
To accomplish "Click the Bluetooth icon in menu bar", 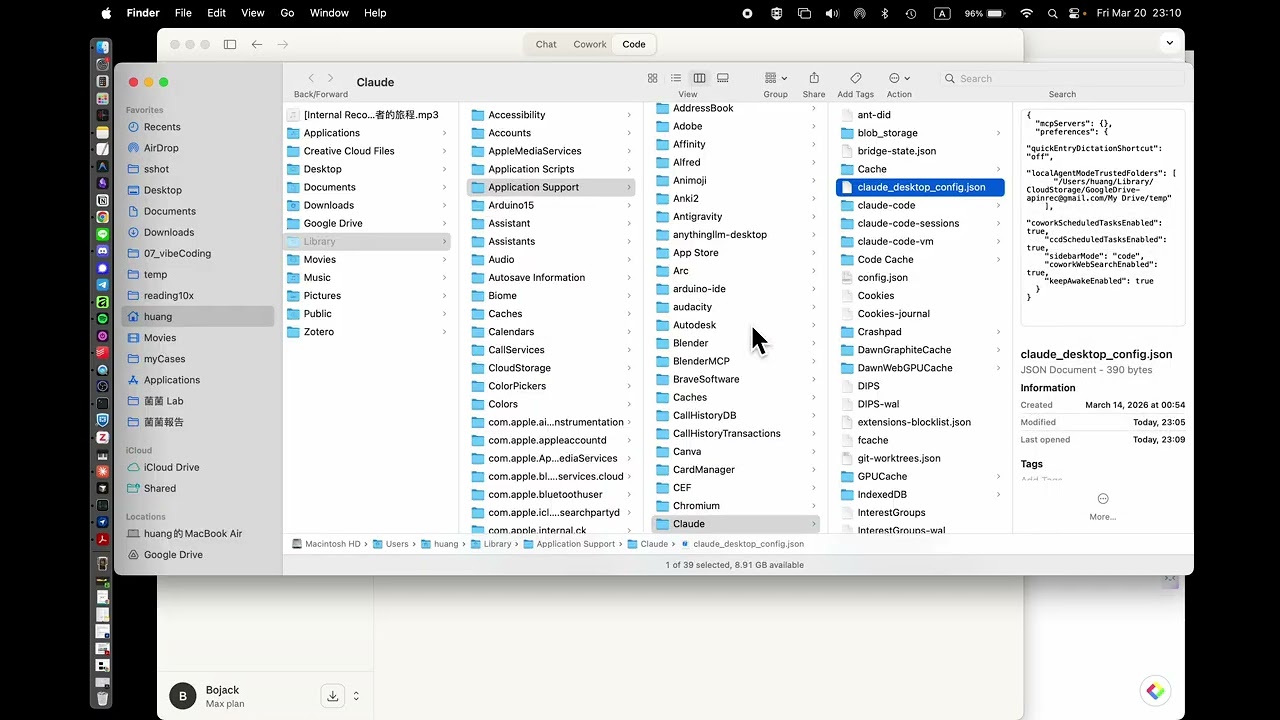I will point(884,13).
